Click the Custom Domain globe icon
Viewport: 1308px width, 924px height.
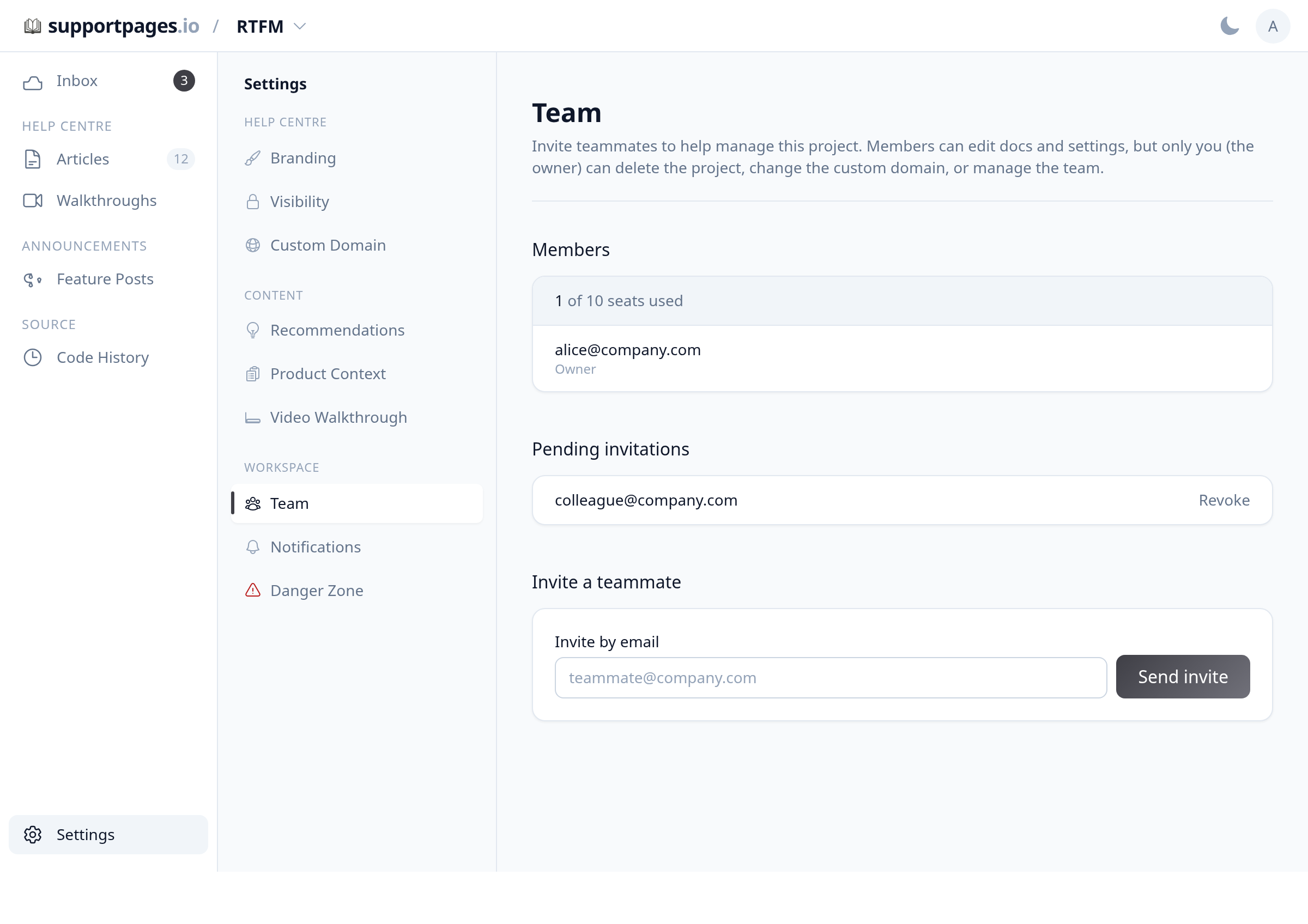tap(253, 245)
